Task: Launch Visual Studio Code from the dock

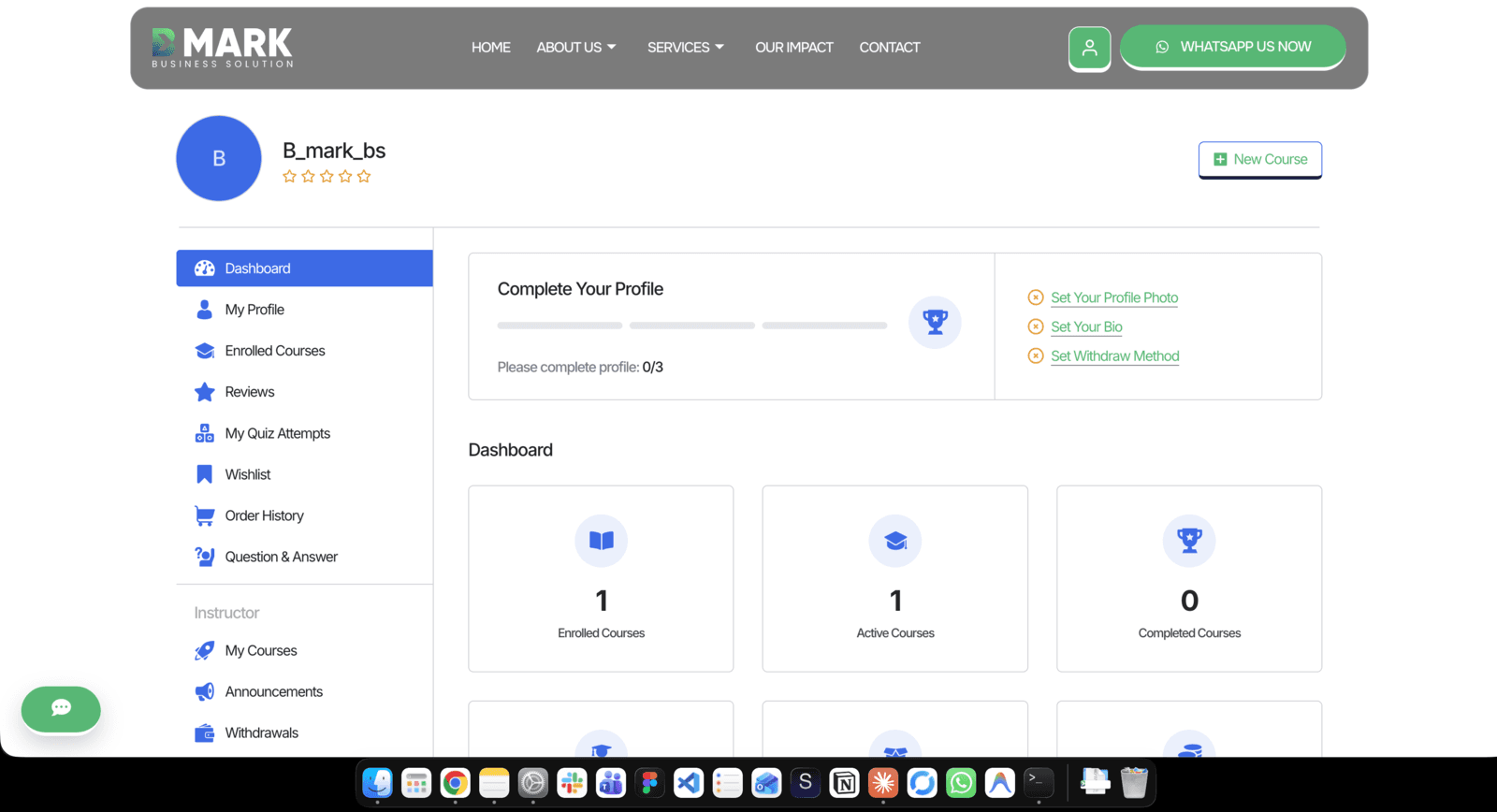Action: (x=689, y=782)
